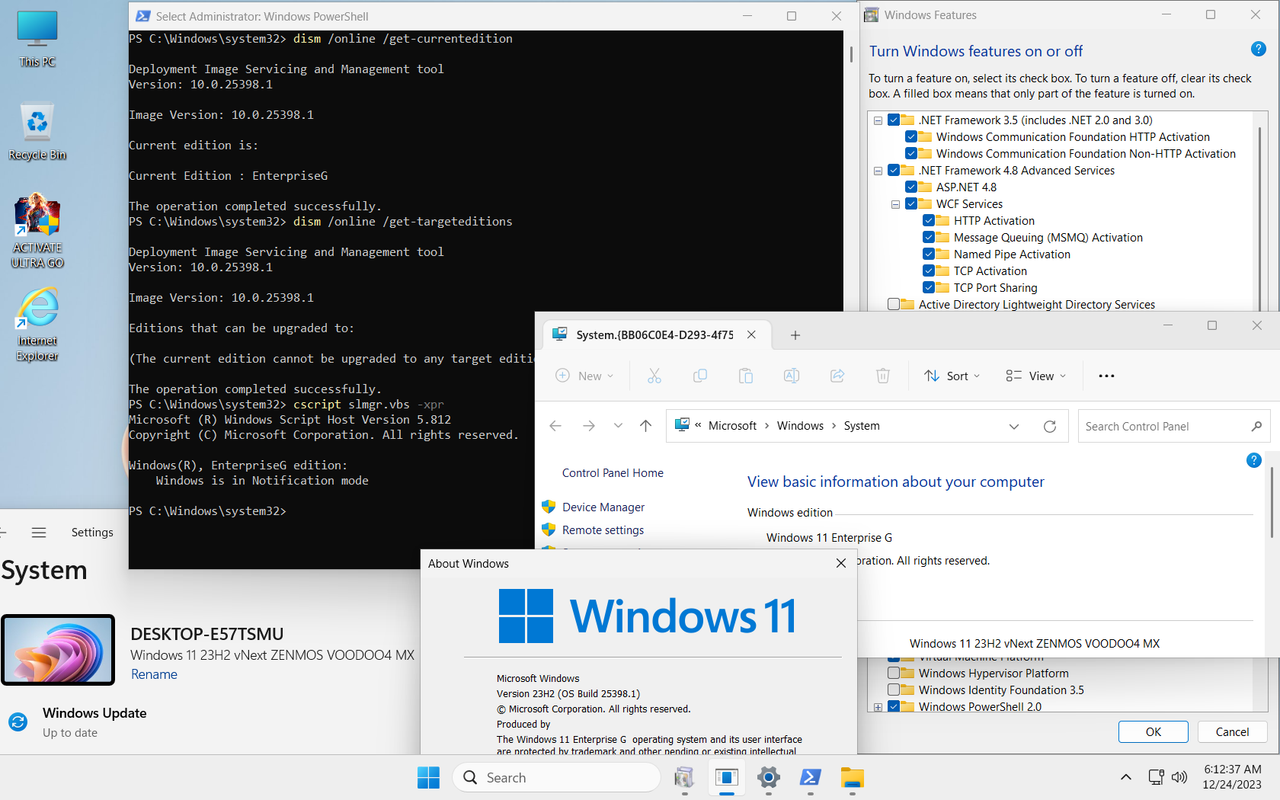Click the volume icon in system tray
The height and width of the screenshot is (800, 1280).
(x=1179, y=777)
